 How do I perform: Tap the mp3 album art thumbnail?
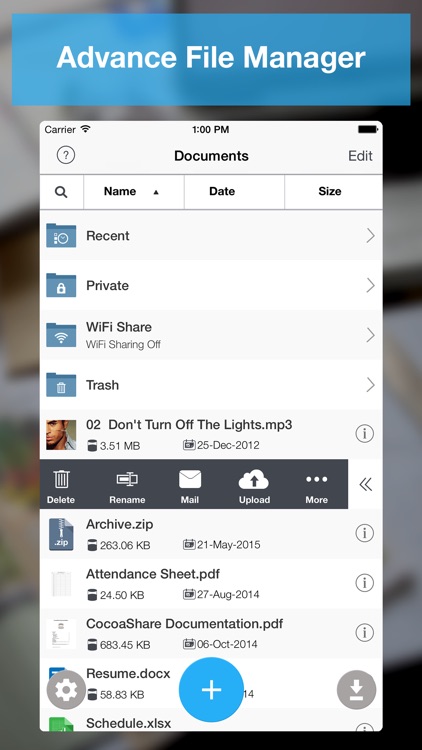point(61,434)
